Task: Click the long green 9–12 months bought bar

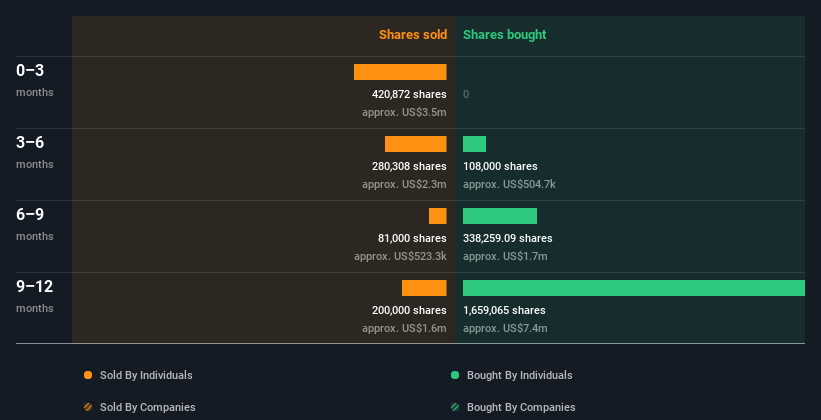Action: tap(634, 288)
